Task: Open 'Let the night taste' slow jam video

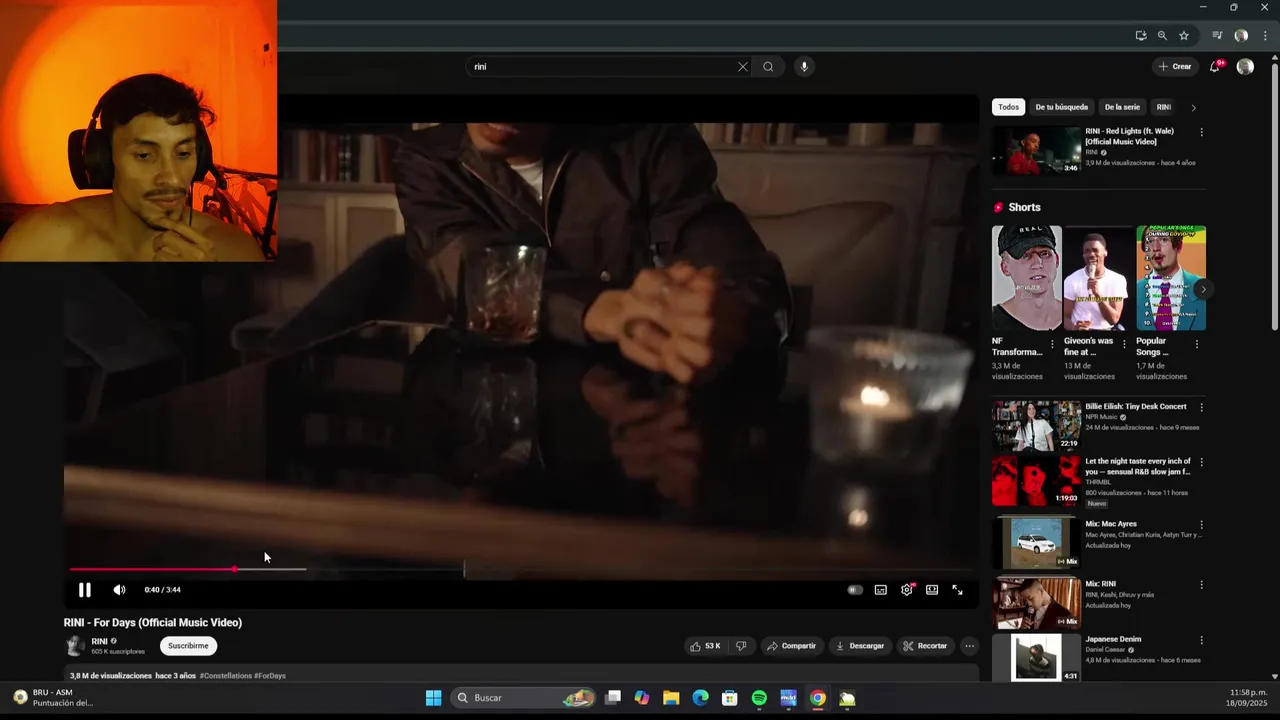Action: click(x=1036, y=481)
